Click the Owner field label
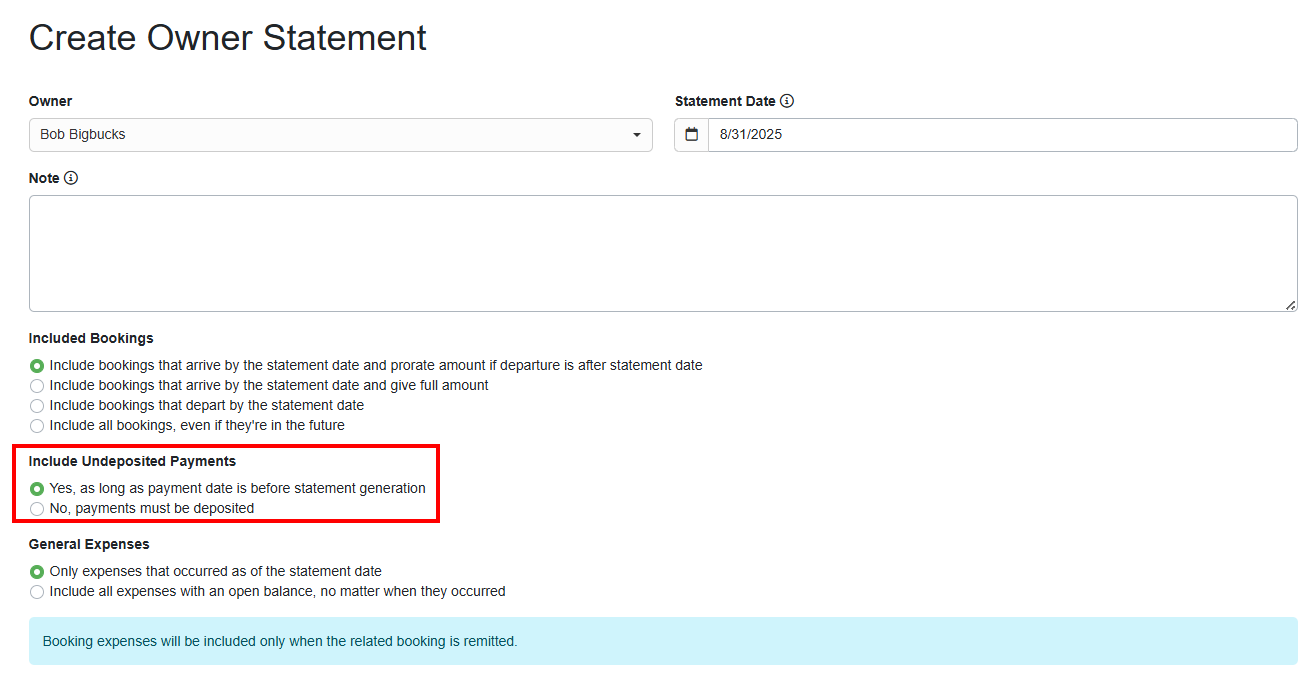Screen dimensions: 1316x680 point(51,101)
